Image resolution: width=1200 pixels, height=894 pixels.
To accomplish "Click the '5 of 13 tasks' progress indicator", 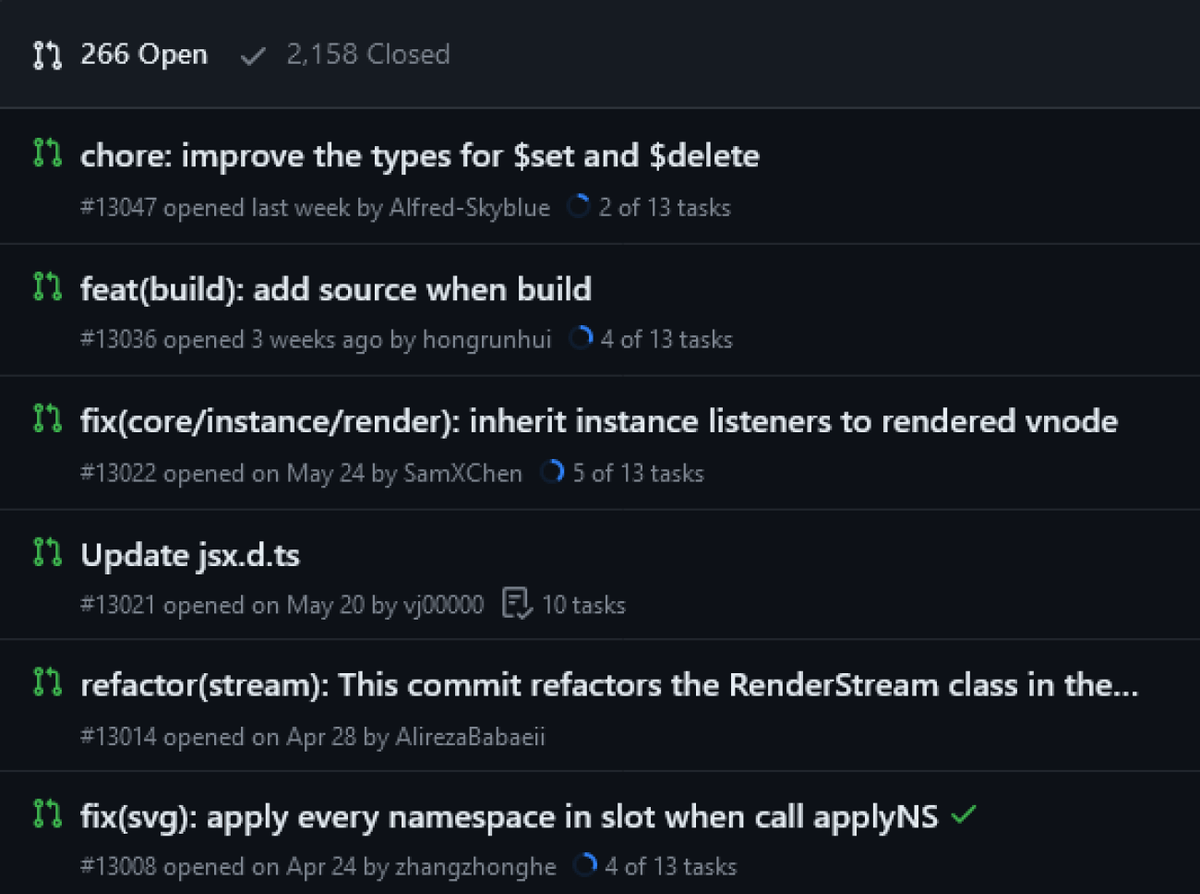I will (x=637, y=473).
